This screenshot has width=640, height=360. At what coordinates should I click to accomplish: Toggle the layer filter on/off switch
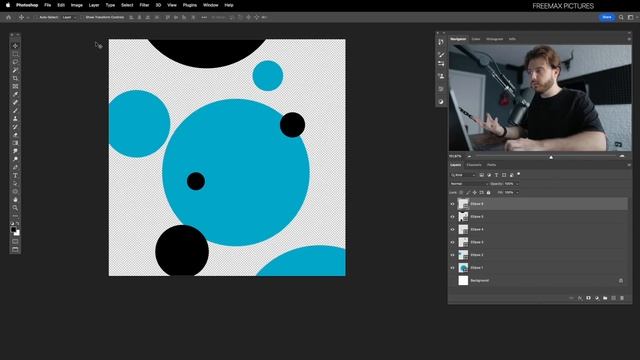pyautogui.click(x=518, y=174)
